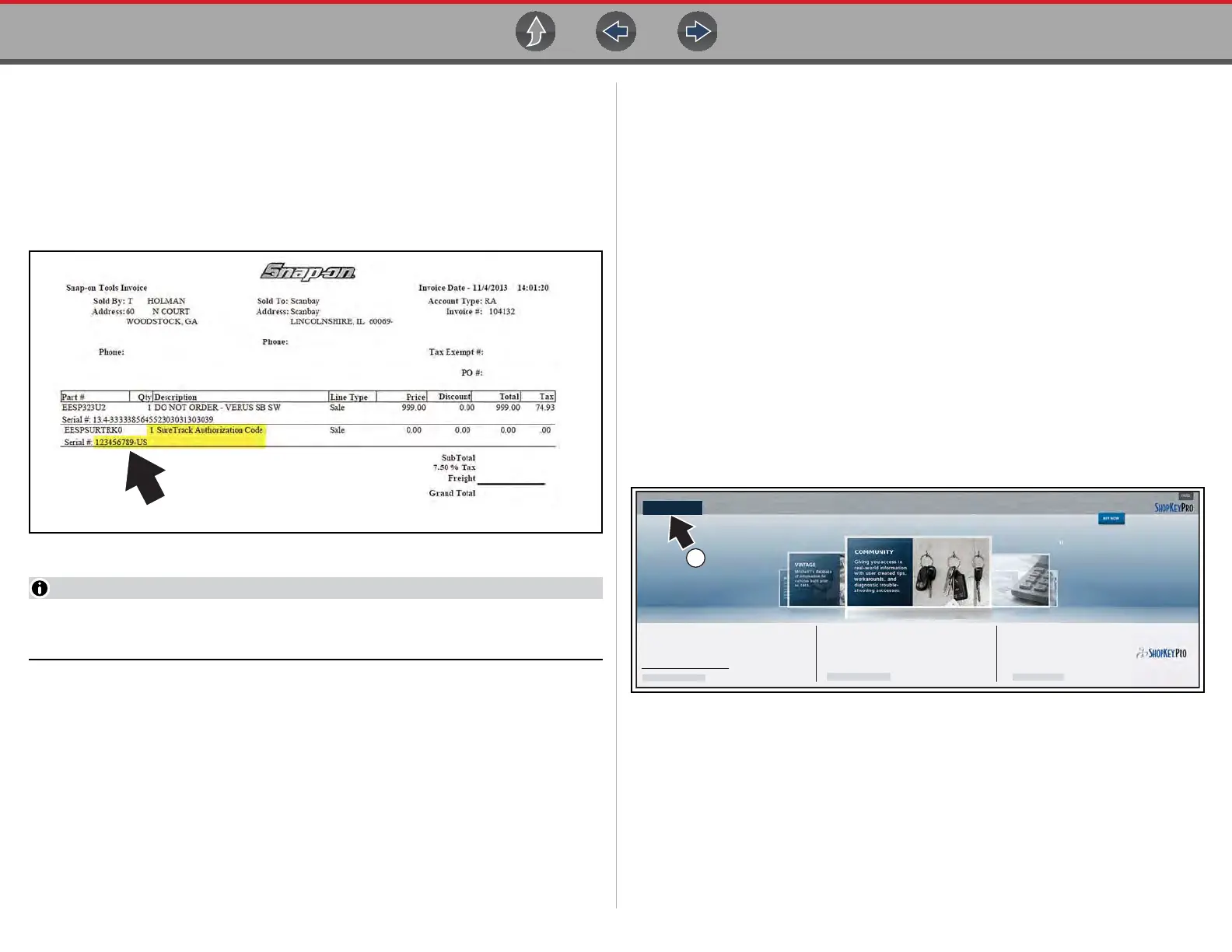Click Sale line type in EESPSURTRK0 row
1232x952 pixels.
(x=337, y=430)
